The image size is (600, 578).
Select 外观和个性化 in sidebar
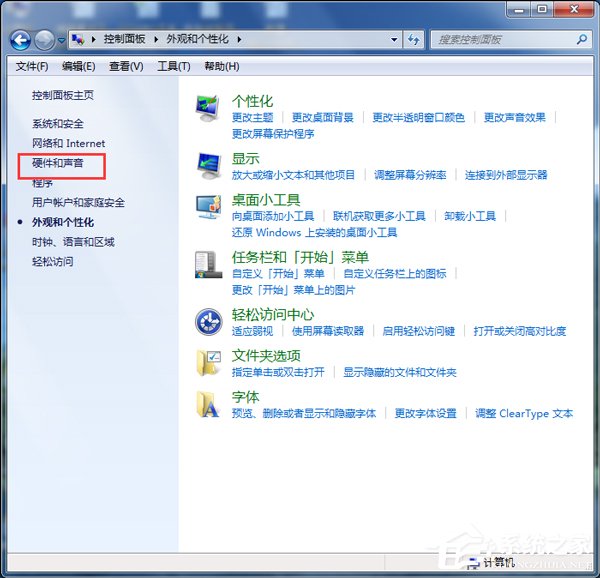[63, 223]
